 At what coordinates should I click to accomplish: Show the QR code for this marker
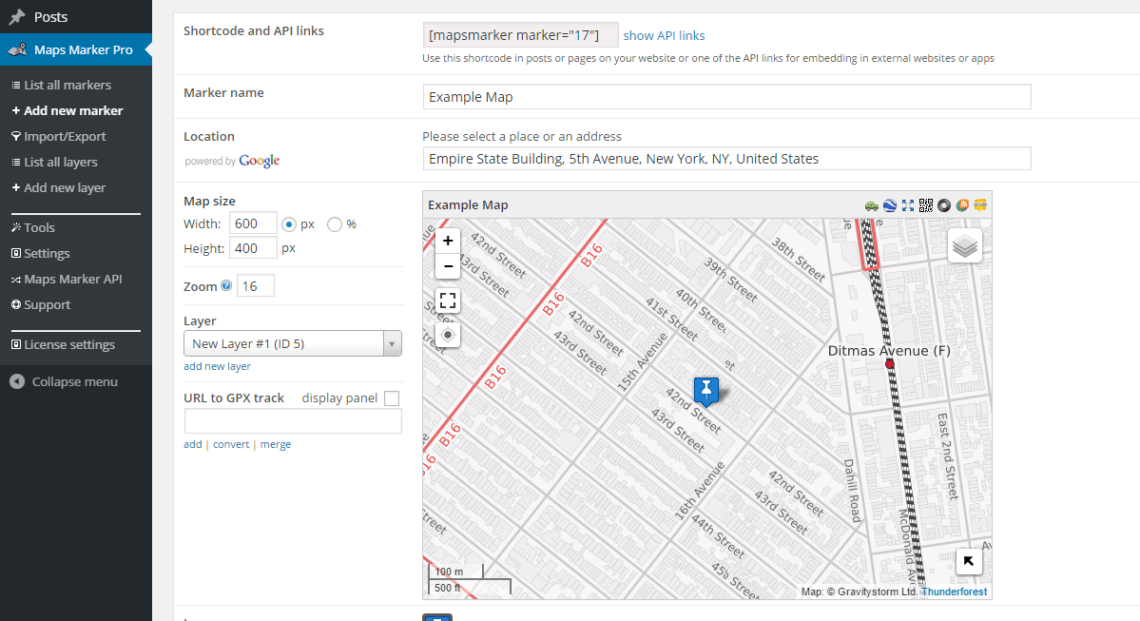point(925,204)
